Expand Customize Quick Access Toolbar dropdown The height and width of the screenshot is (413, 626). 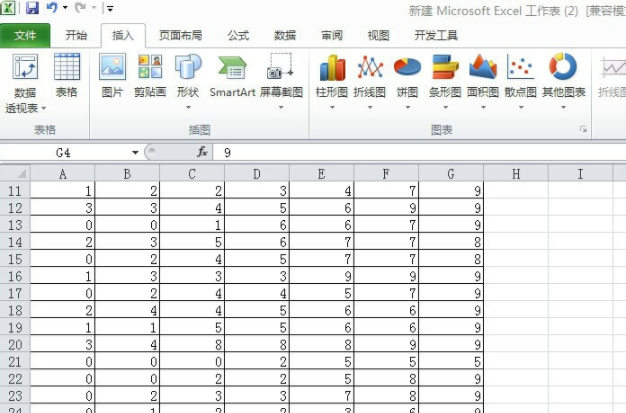click(x=110, y=8)
